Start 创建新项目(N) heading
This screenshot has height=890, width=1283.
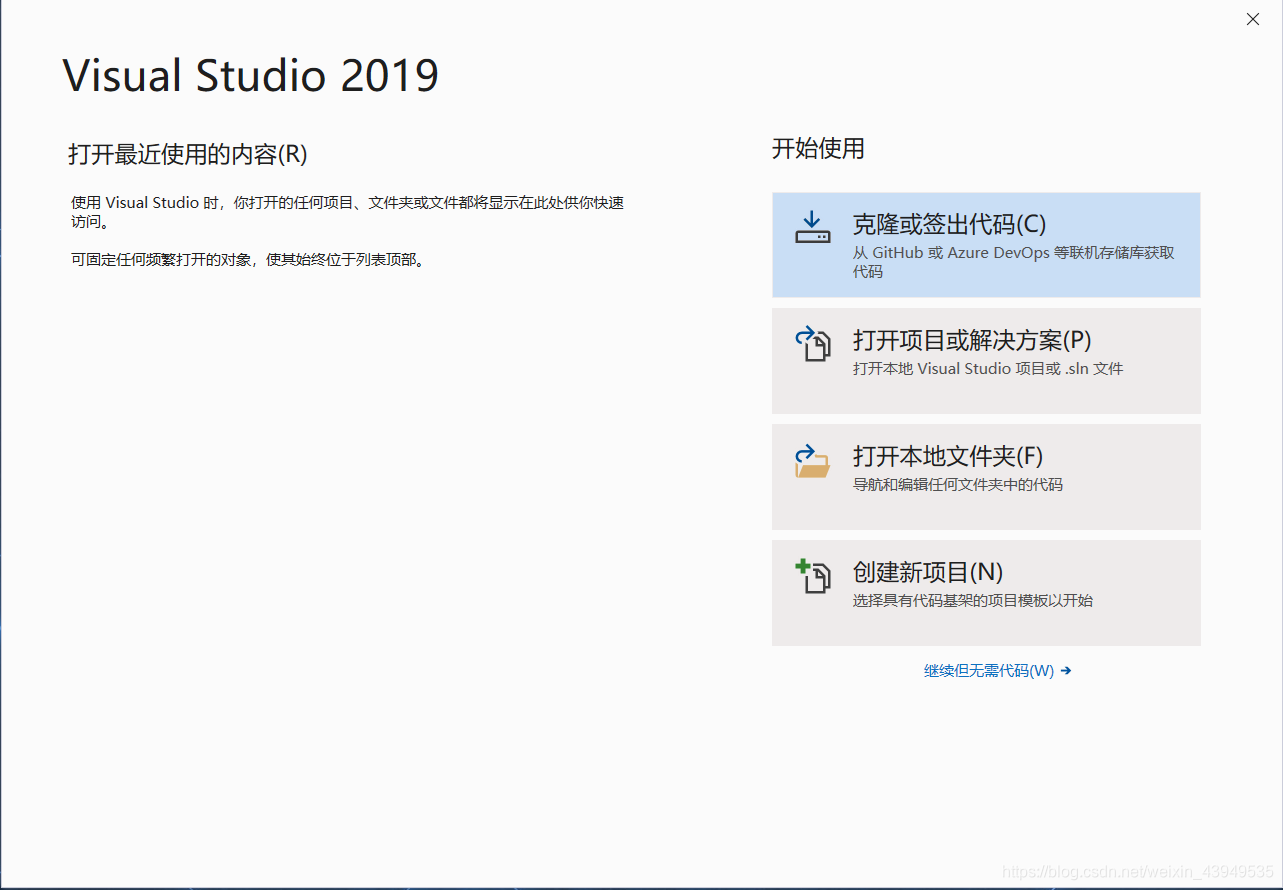[x=928, y=572]
